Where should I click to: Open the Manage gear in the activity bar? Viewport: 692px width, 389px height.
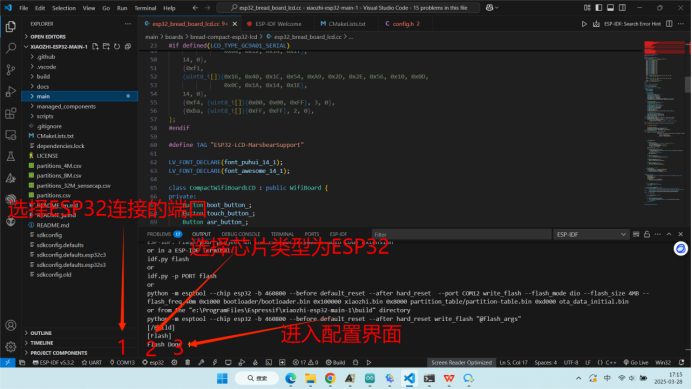pyautogui.click(x=11, y=347)
